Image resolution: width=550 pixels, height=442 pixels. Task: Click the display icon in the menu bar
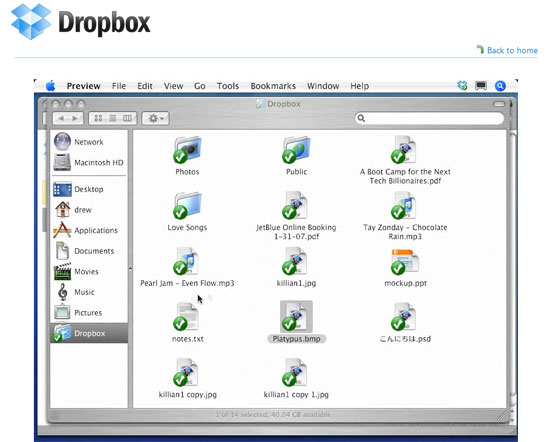pyautogui.click(x=481, y=85)
